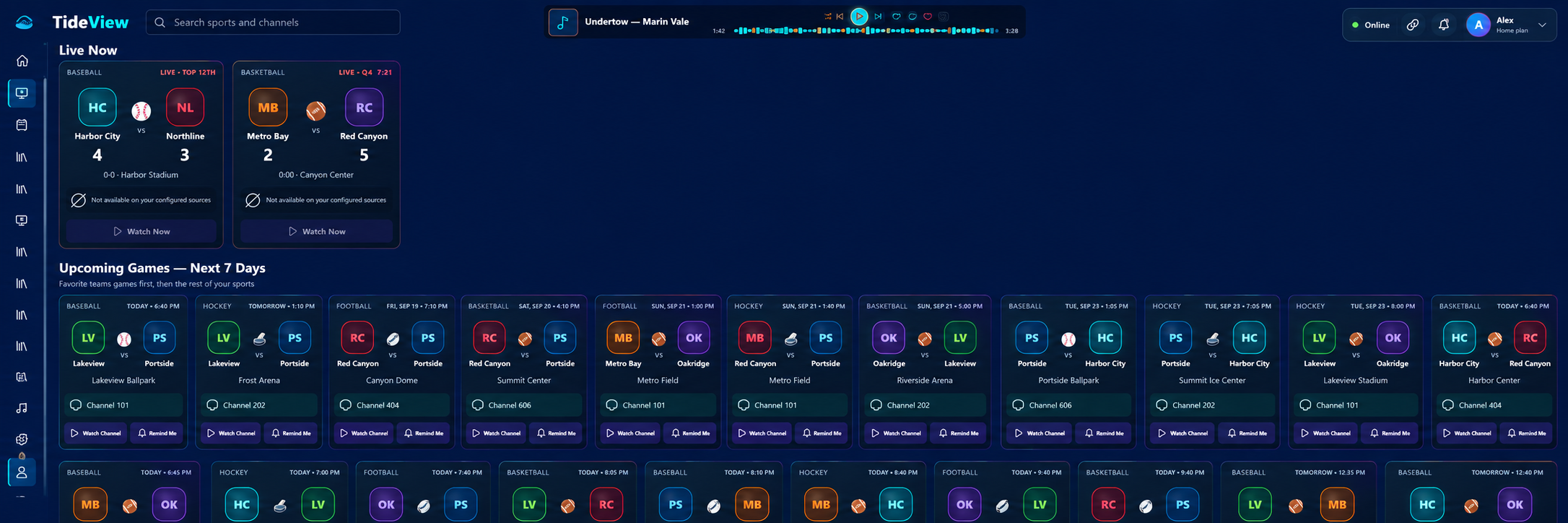Click unavailable icon on Harbor Stadium card
This screenshot has width=1568, height=523.
pos(79,200)
